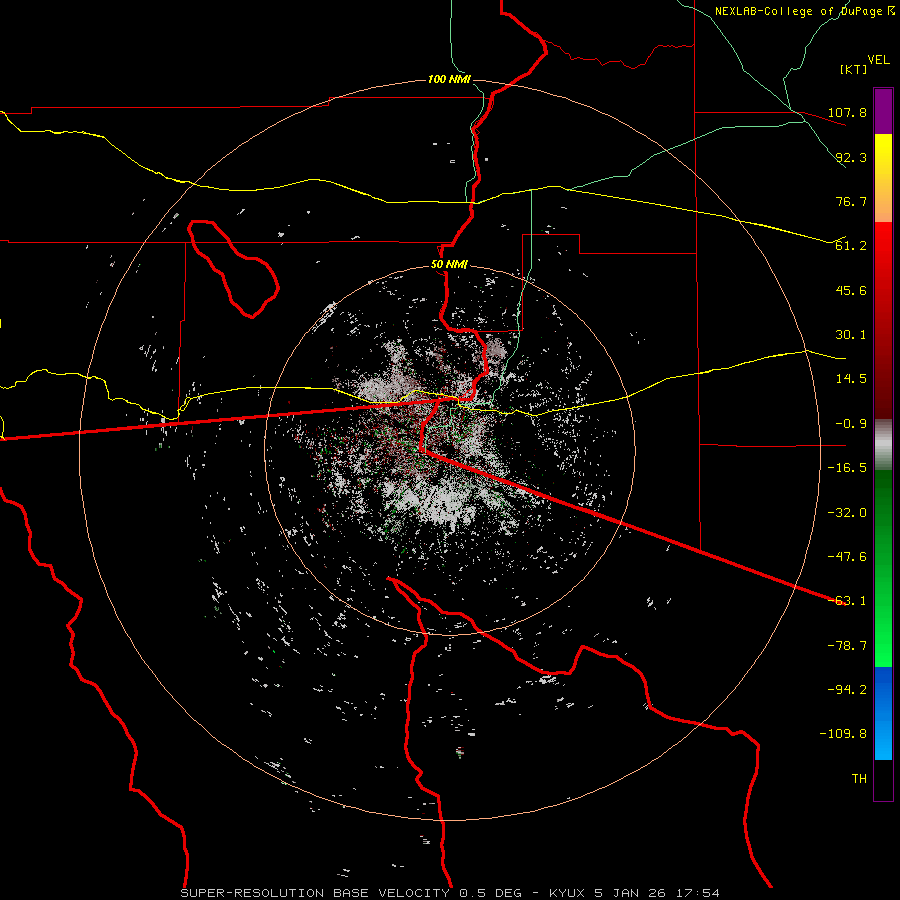Click the 14.5 velocity legend value

tap(851, 379)
